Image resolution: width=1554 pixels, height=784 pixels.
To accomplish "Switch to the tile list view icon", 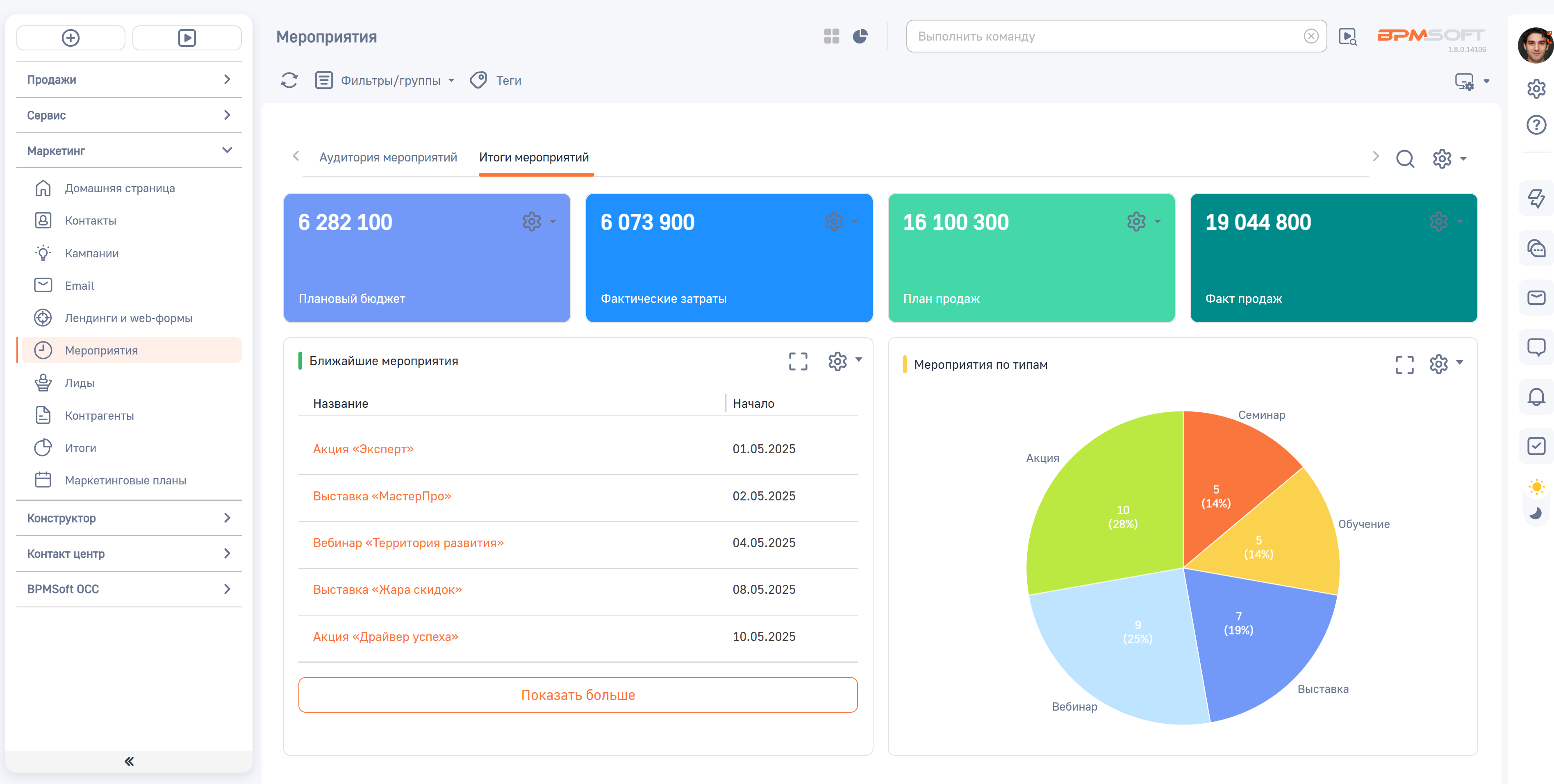I will click(831, 37).
